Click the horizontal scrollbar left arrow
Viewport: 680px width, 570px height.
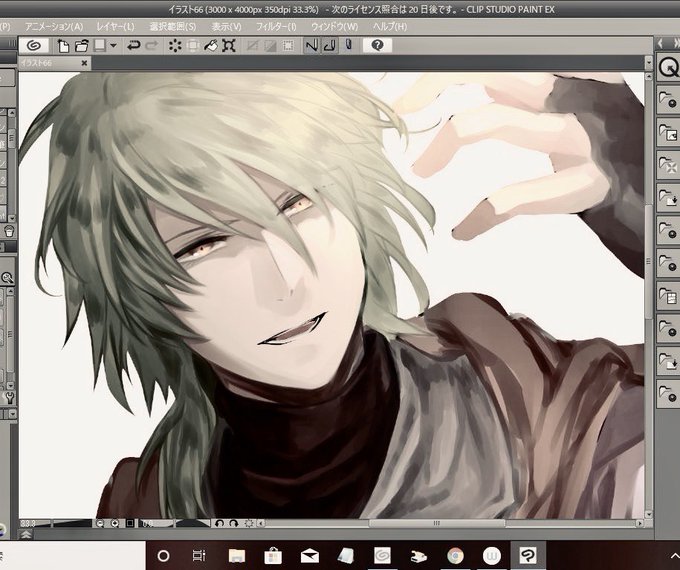(261, 524)
